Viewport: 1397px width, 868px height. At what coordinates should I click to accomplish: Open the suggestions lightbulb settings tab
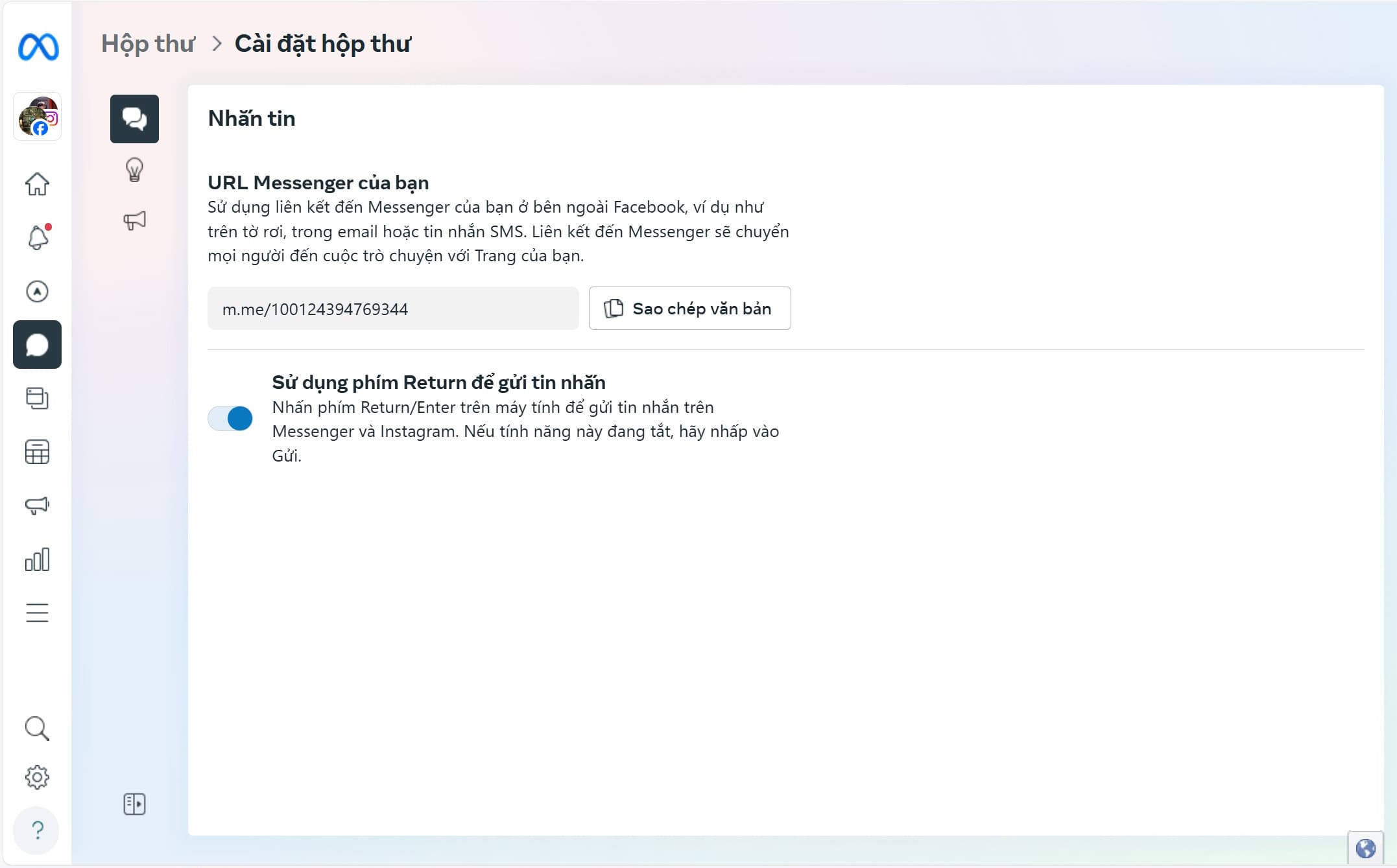(x=134, y=170)
